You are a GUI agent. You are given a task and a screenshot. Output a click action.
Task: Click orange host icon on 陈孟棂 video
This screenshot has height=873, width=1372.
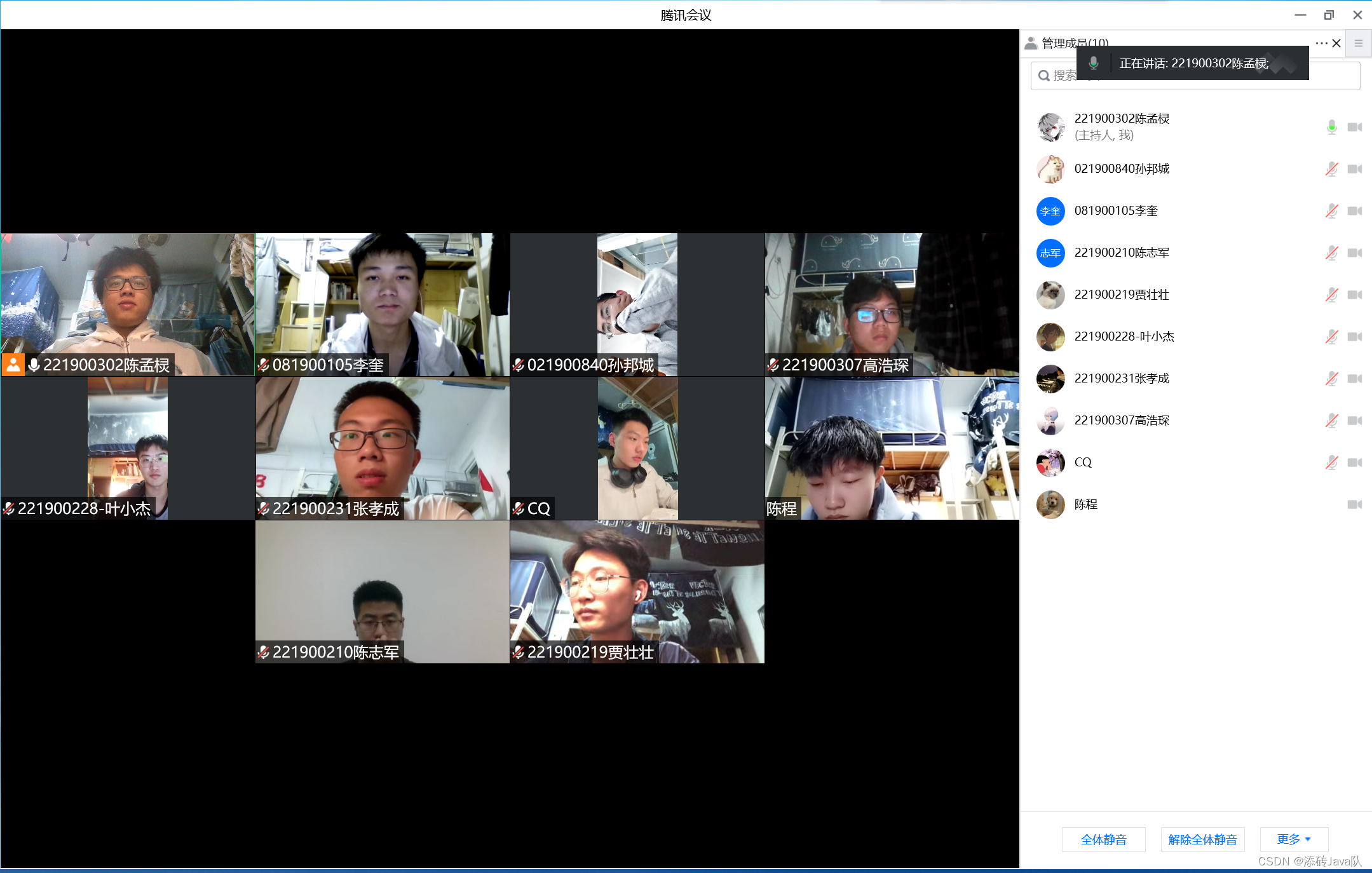coord(13,365)
